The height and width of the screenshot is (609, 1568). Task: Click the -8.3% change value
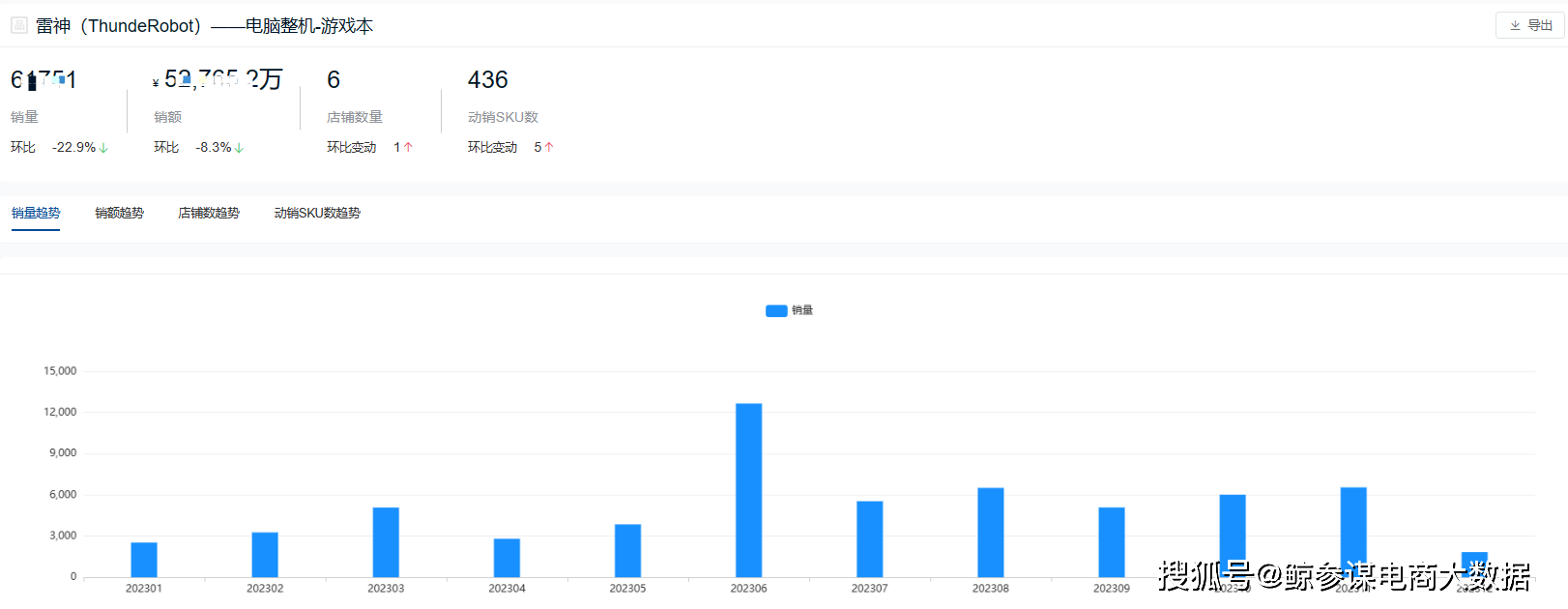pos(214,148)
